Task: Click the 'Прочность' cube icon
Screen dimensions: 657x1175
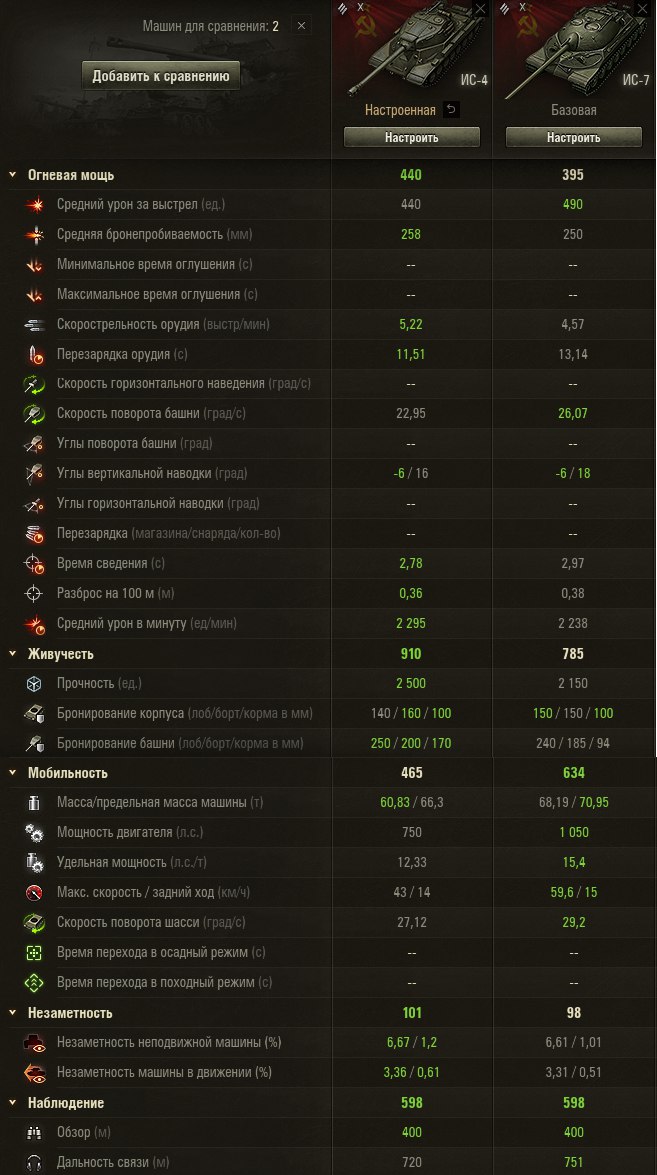Action: [x=35, y=684]
